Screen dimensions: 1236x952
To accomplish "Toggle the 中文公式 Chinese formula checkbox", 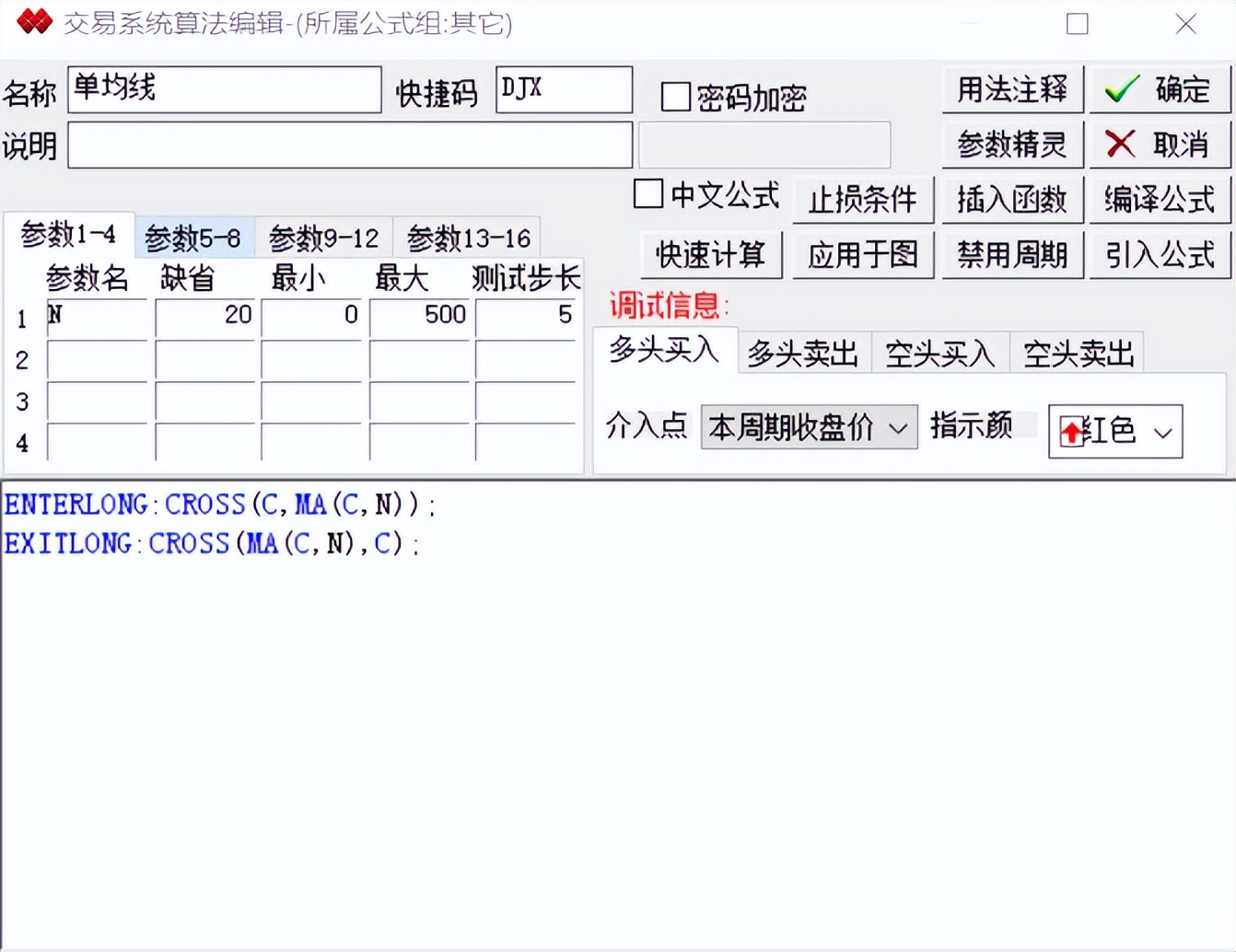I will coord(647,195).
